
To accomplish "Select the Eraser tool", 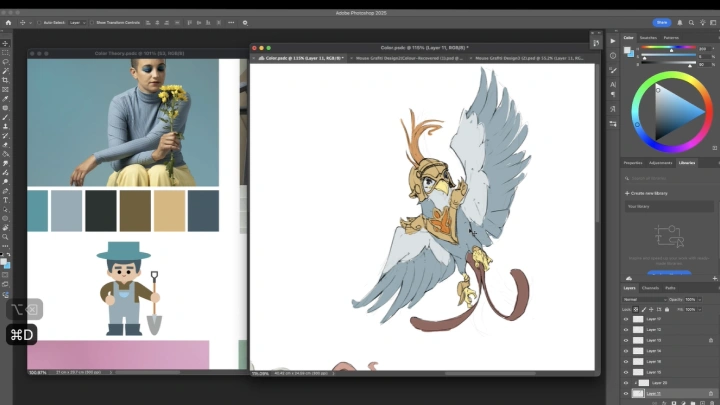I will click(x=6, y=145).
